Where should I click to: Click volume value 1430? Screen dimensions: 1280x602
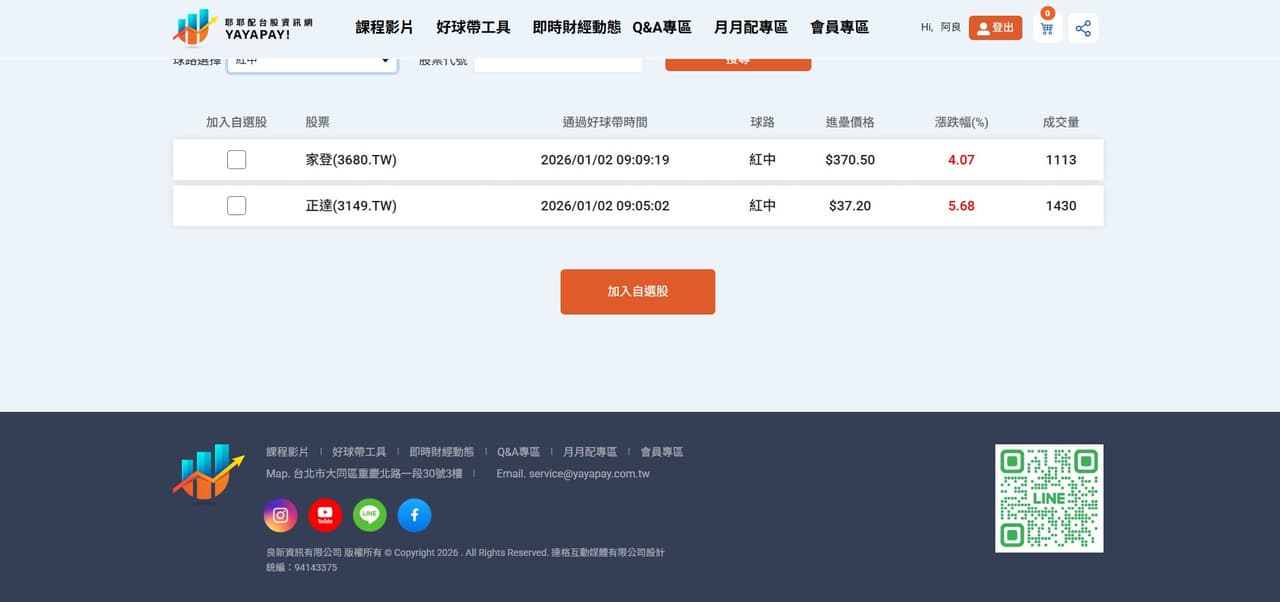point(1061,206)
